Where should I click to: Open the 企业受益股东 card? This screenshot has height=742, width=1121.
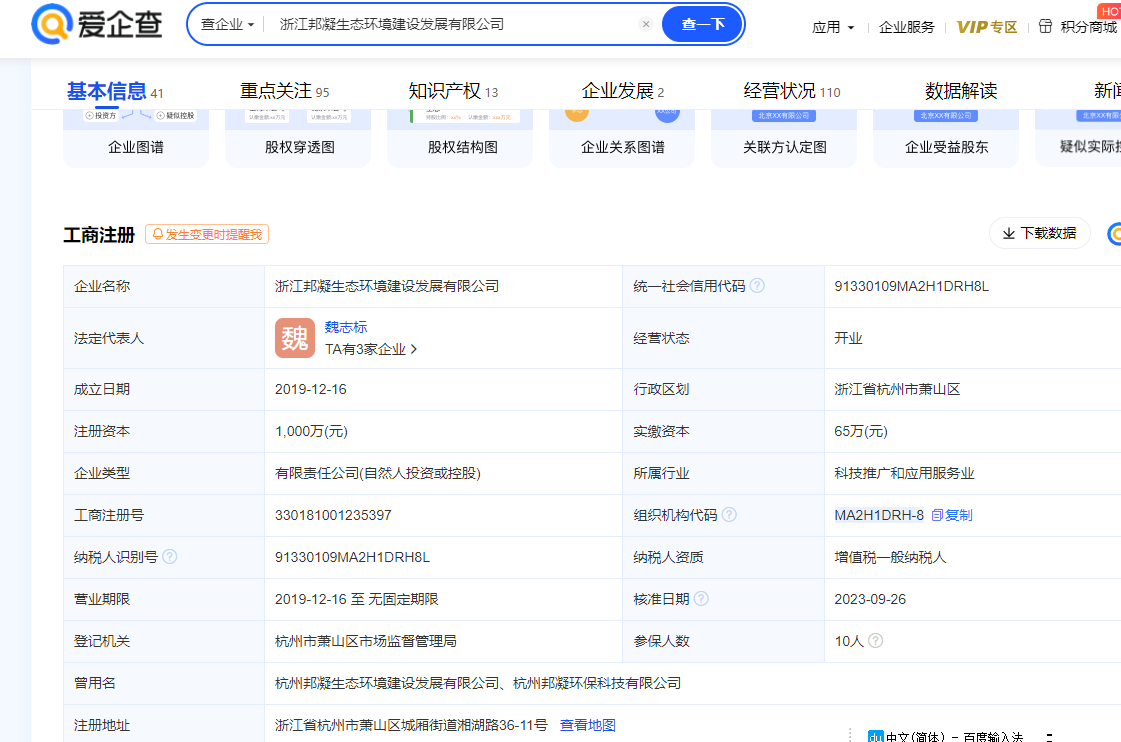tap(946, 139)
